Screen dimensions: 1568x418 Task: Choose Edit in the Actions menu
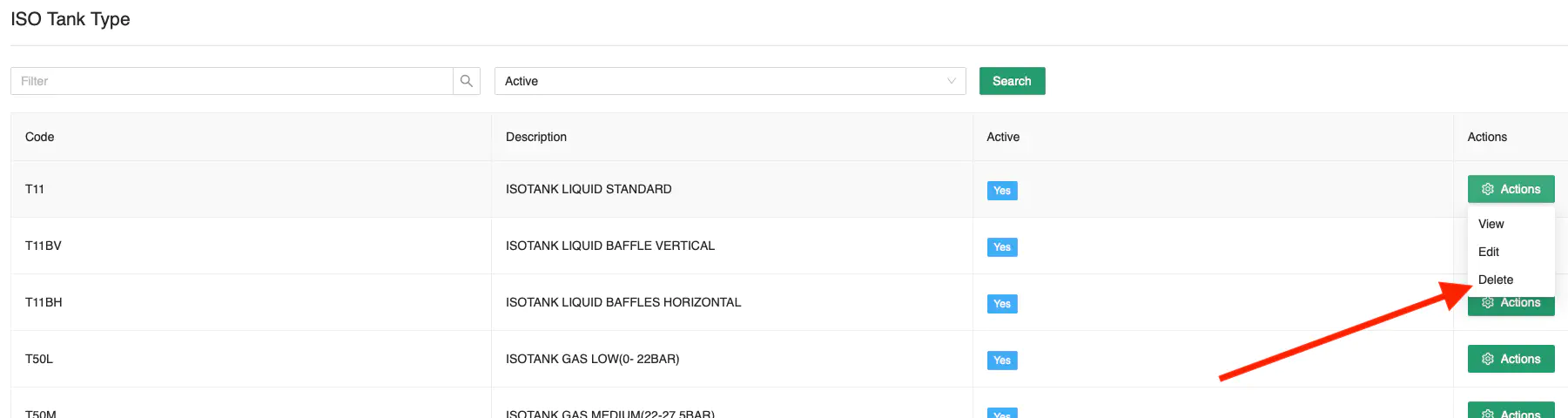click(x=1488, y=252)
